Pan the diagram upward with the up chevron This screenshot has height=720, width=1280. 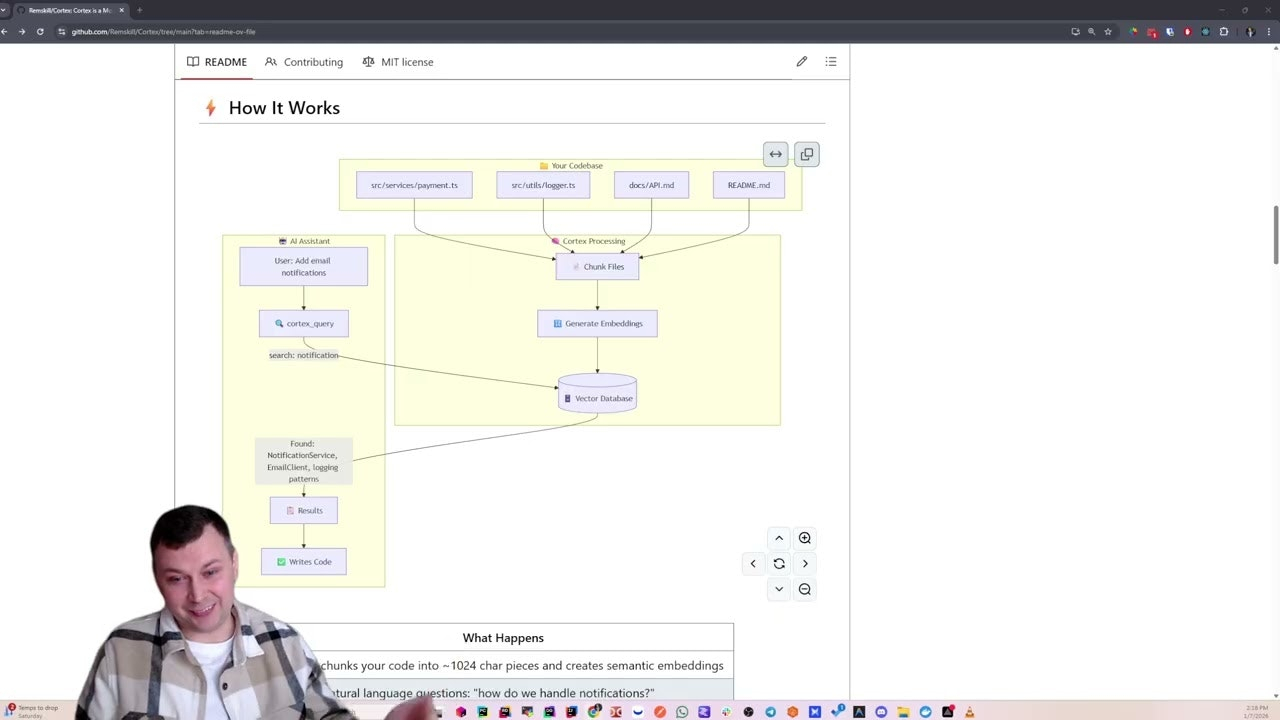(x=779, y=538)
